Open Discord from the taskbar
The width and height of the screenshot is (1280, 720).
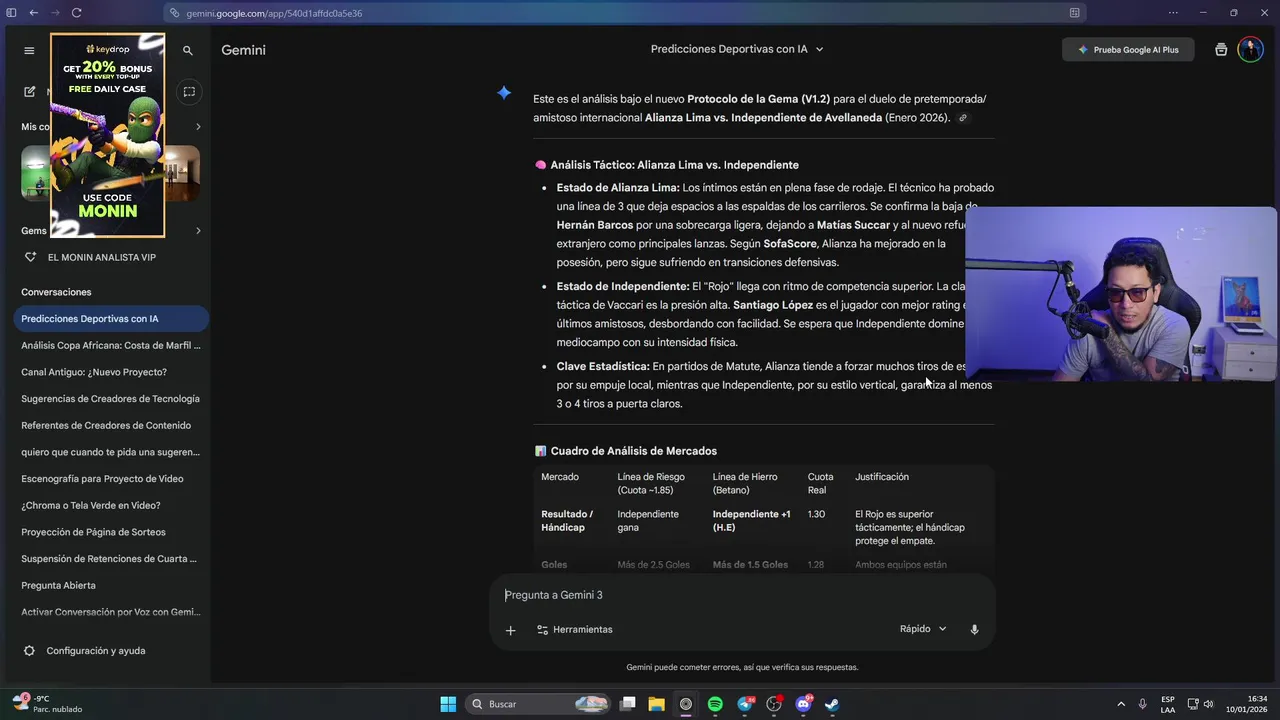point(803,704)
